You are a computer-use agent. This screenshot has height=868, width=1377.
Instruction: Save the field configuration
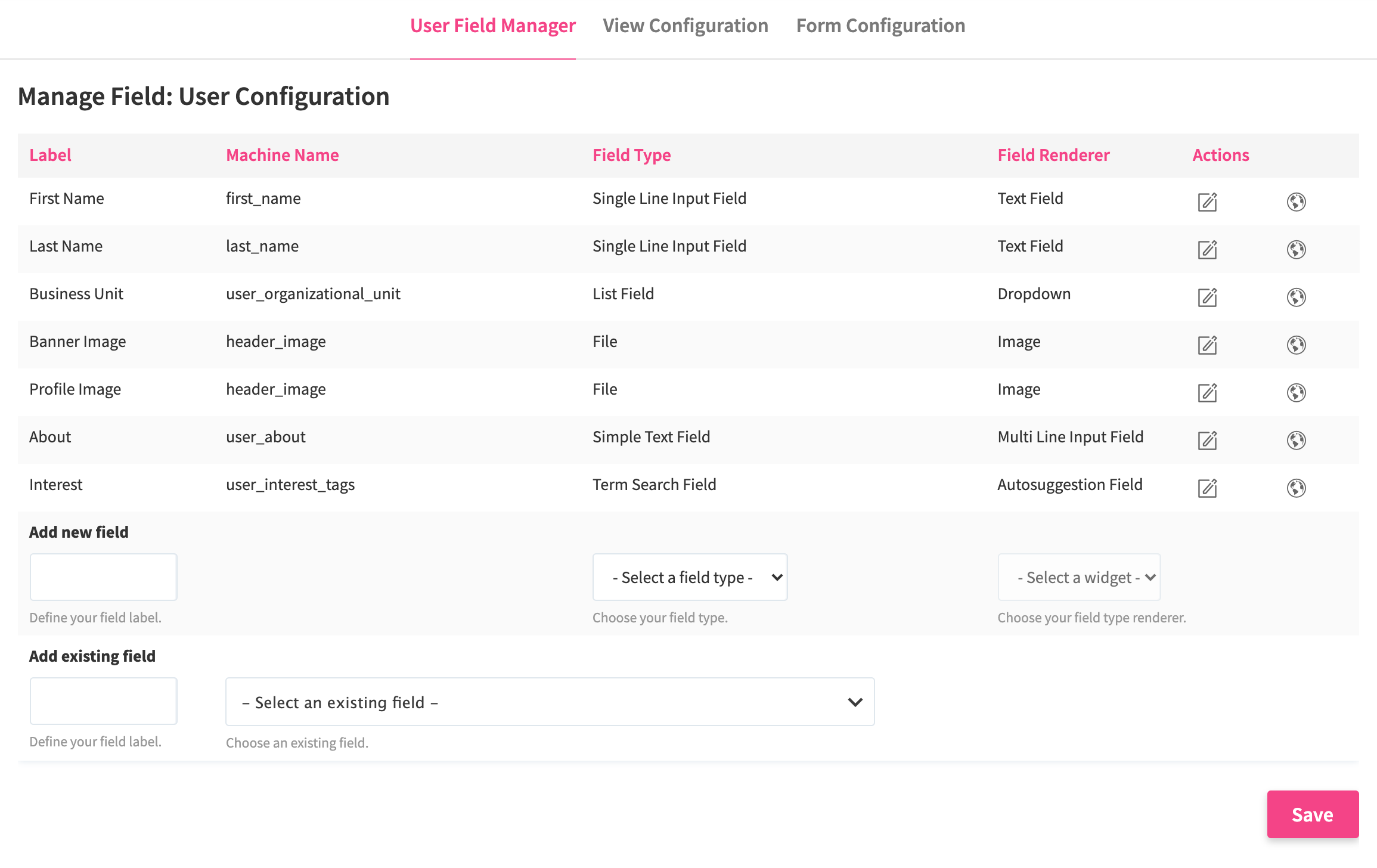tap(1313, 814)
